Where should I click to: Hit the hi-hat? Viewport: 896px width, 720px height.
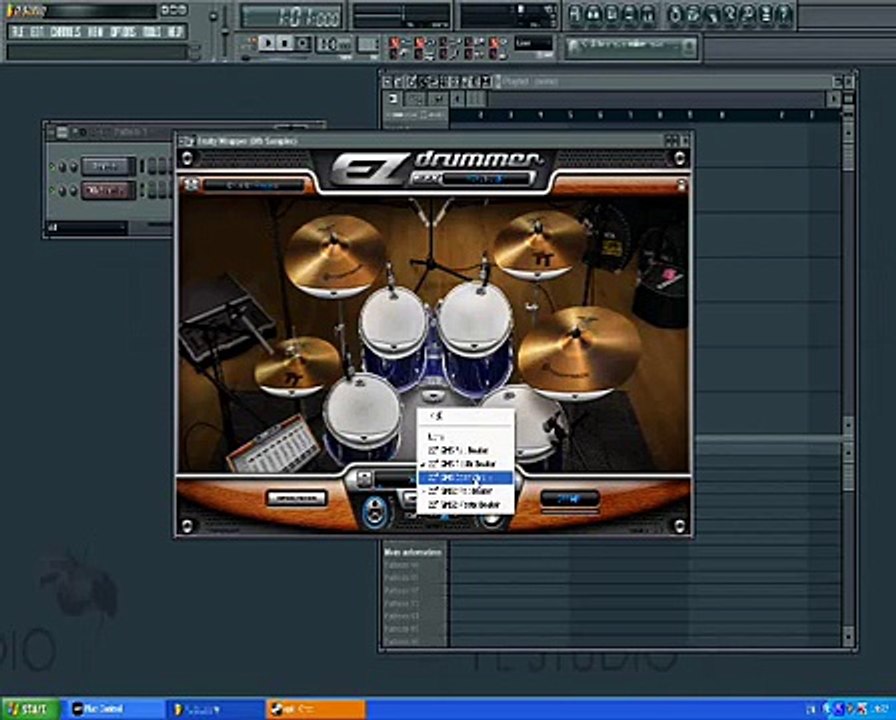coord(297,367)
